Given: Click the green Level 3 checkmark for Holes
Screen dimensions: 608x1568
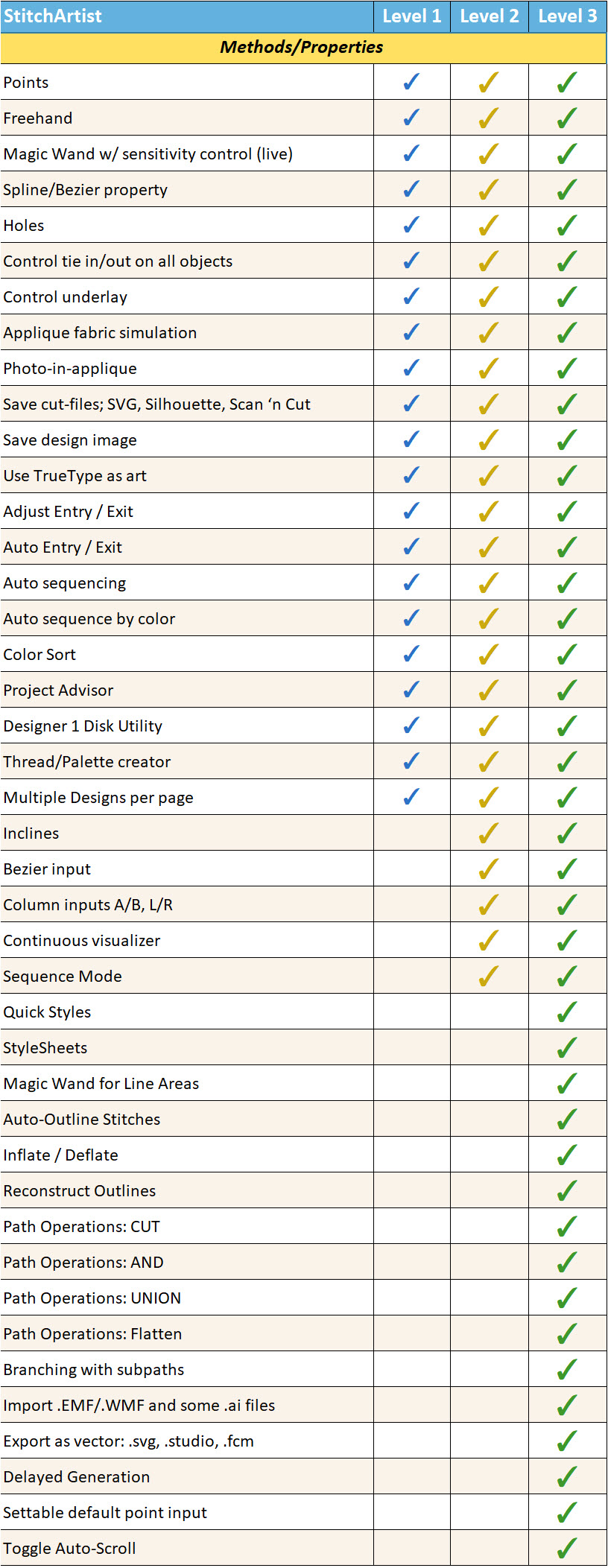Looking at the screenshot, I should pos(567,225).
